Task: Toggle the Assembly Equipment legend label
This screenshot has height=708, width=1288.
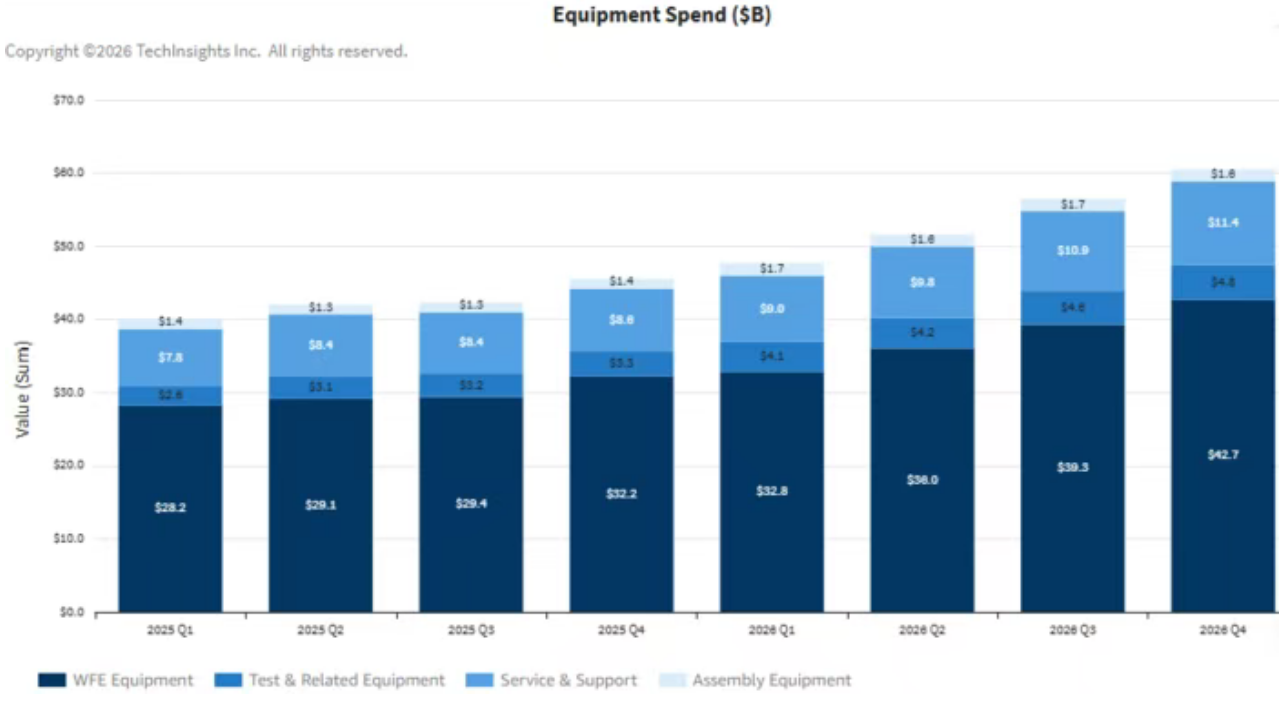Action: pos(772,680)
